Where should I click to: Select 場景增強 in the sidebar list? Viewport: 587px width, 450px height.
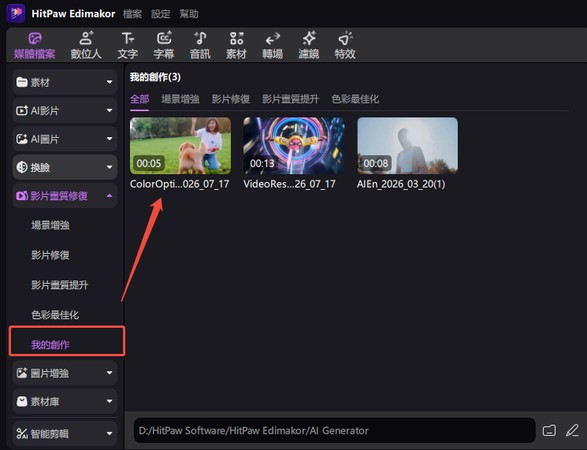(51, 225)
